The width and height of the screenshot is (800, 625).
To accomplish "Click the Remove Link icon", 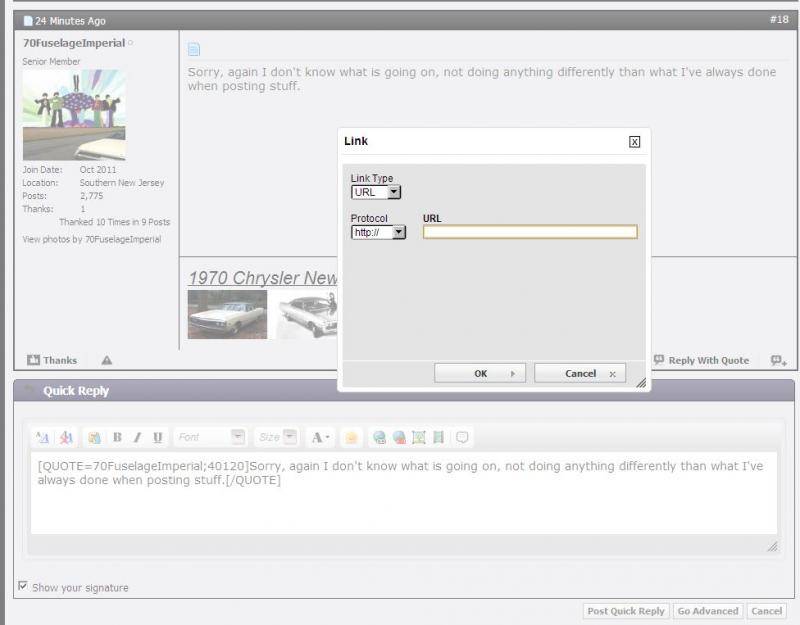I will (400, 436).
